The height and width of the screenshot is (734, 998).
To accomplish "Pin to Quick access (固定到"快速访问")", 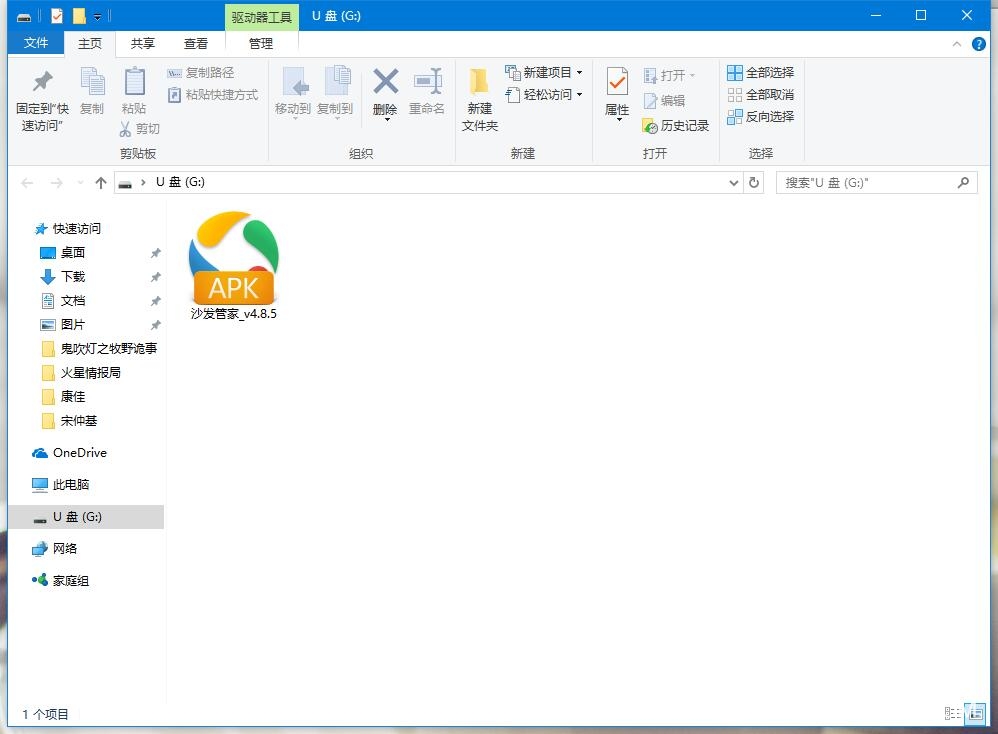I will 42,99.
